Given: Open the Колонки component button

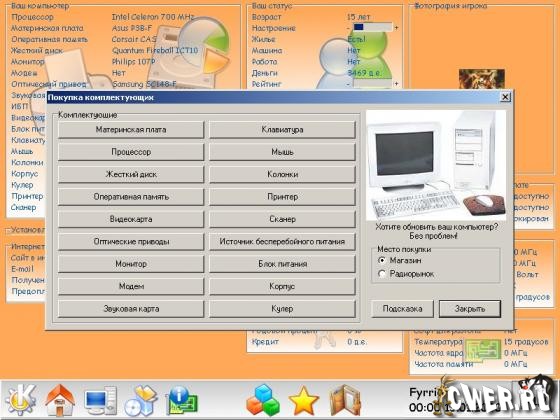Looking at the screenshot, I should pos(282,174).
